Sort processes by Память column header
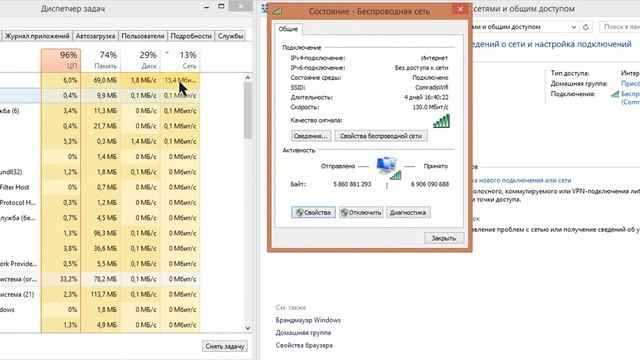This screenshot has height=360, width=640. click(101, 60)
